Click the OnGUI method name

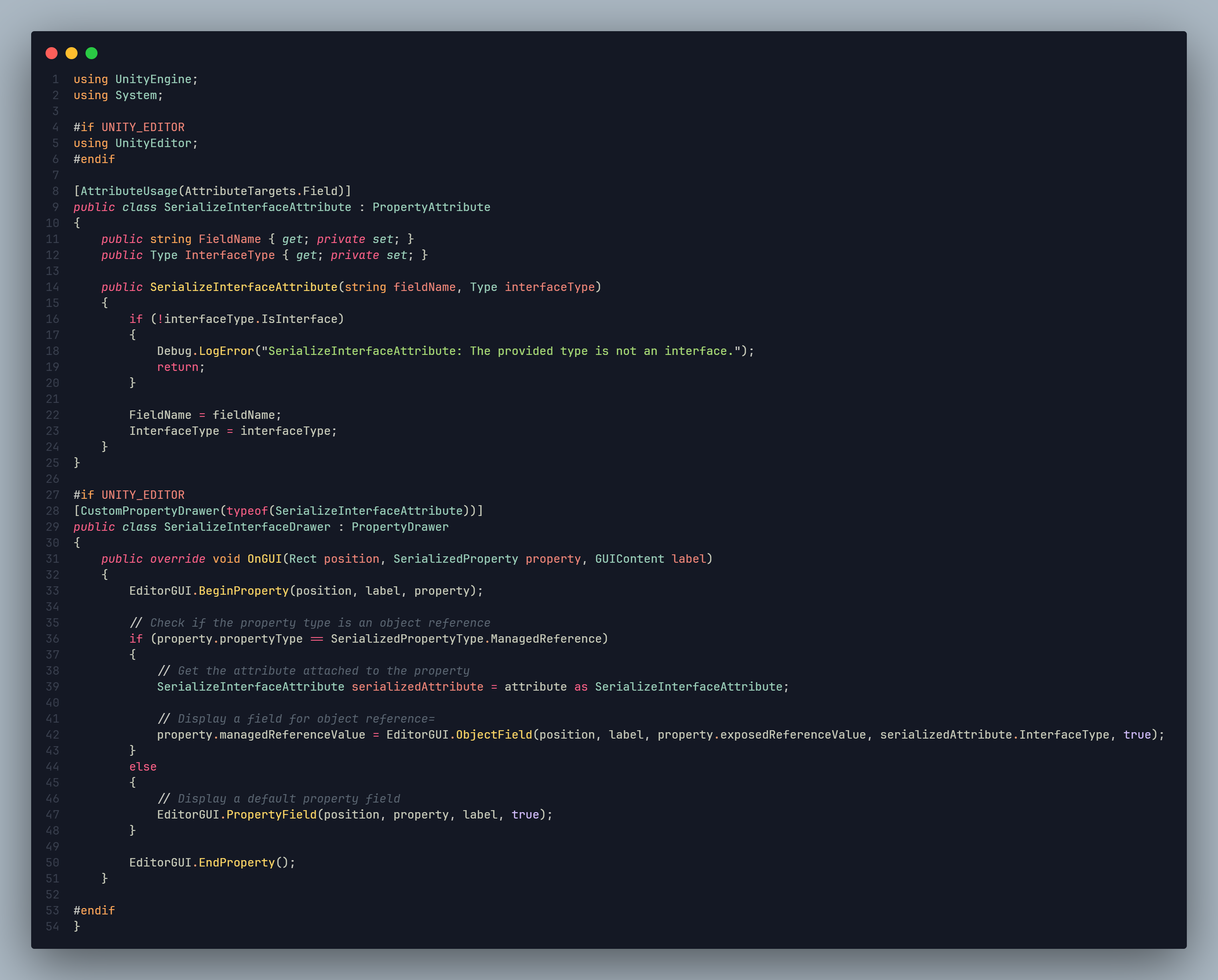tap(265, 559)
